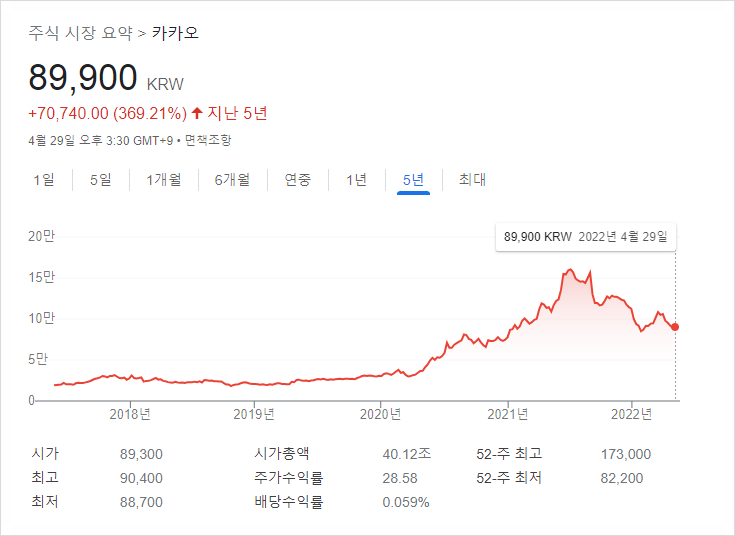Click the 지난 5년 period text
Screen dimensions: 735x536
click(x=237, y=113)
